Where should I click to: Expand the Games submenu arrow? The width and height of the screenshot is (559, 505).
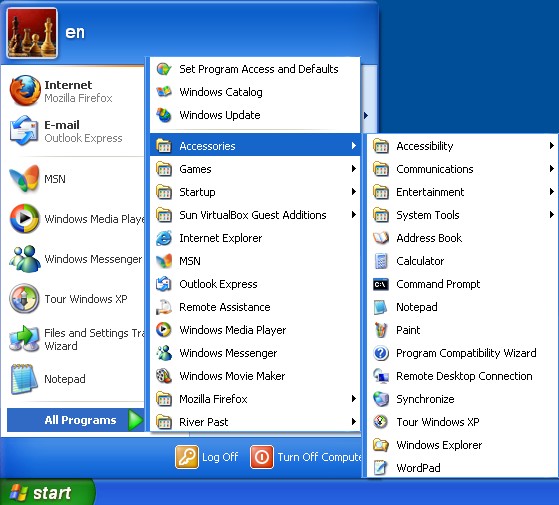[353, 169]
